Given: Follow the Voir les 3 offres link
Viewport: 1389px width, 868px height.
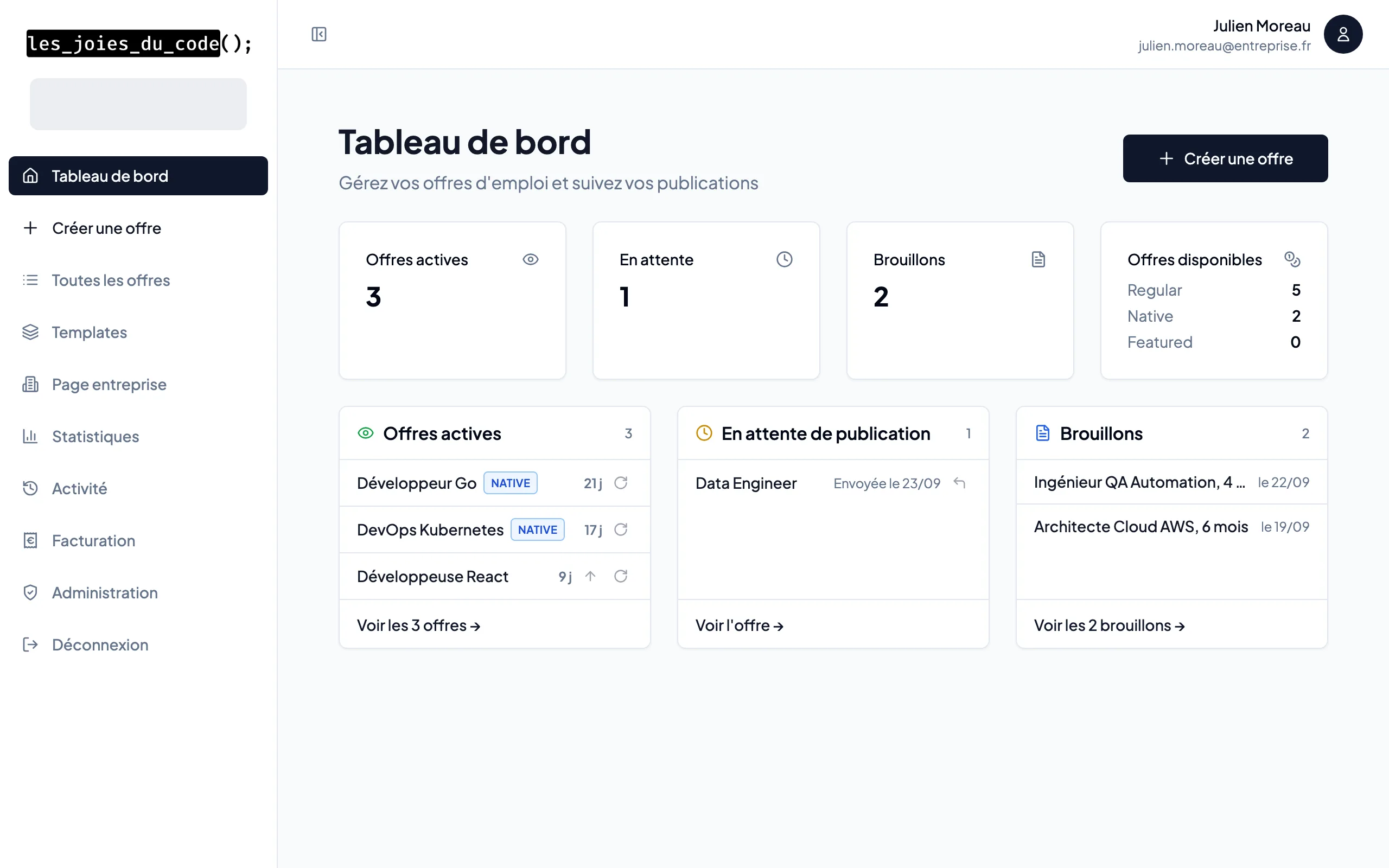Looking at the screenshot, I should 418,625.
